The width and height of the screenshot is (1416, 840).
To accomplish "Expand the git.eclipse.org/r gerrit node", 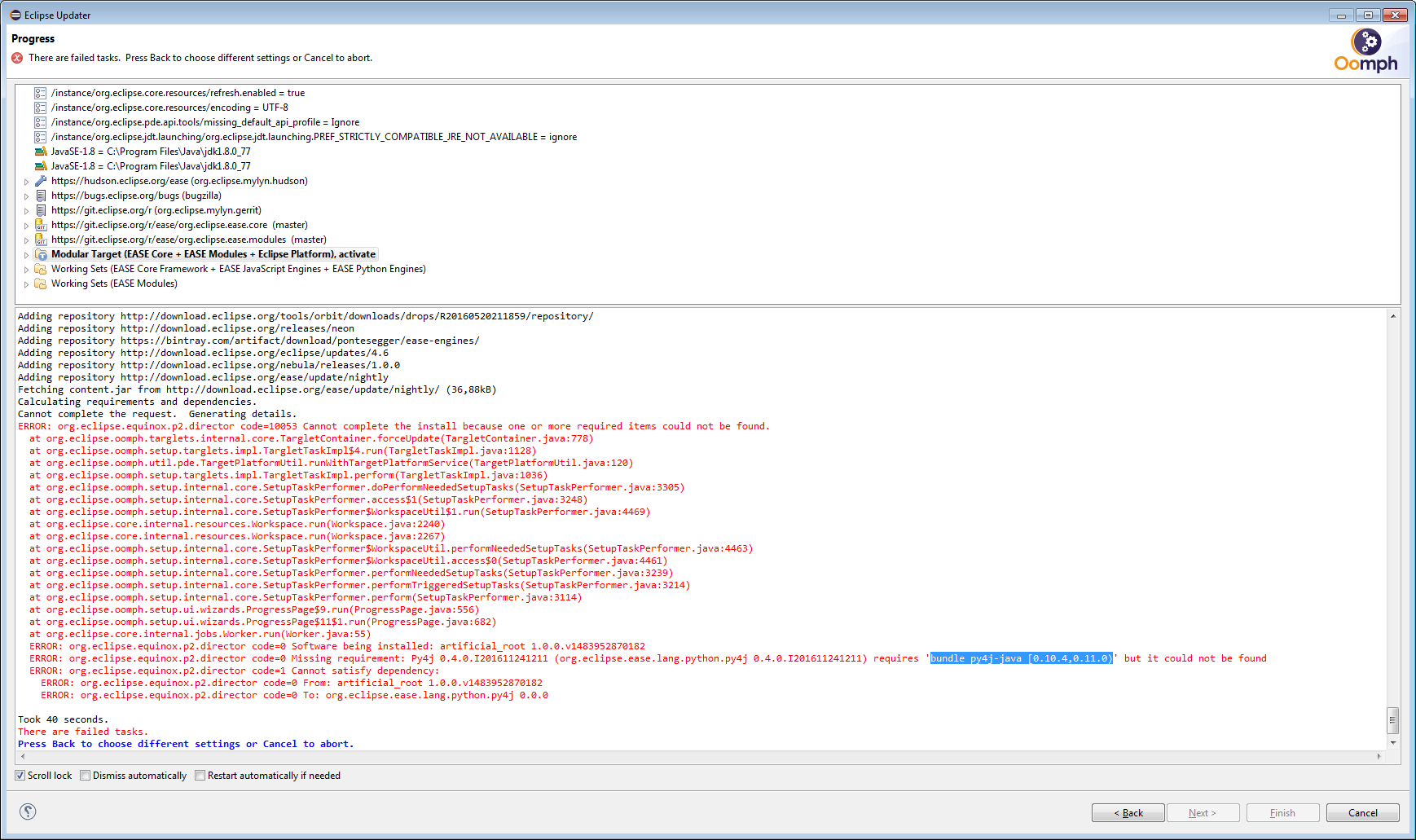I will tap(26, 211).
